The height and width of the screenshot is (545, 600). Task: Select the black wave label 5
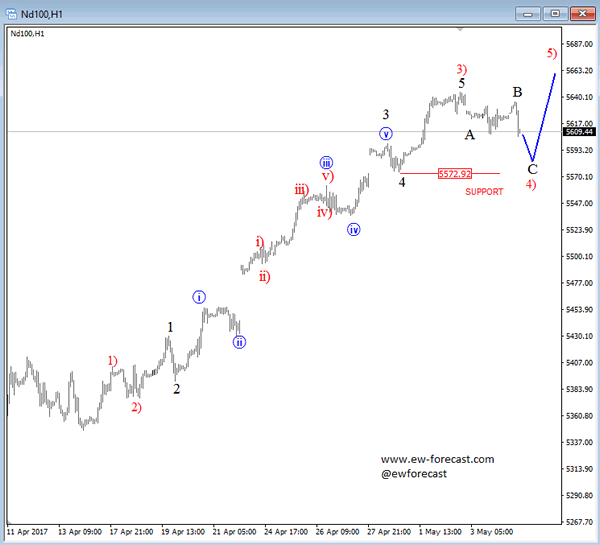click(462, 83)
